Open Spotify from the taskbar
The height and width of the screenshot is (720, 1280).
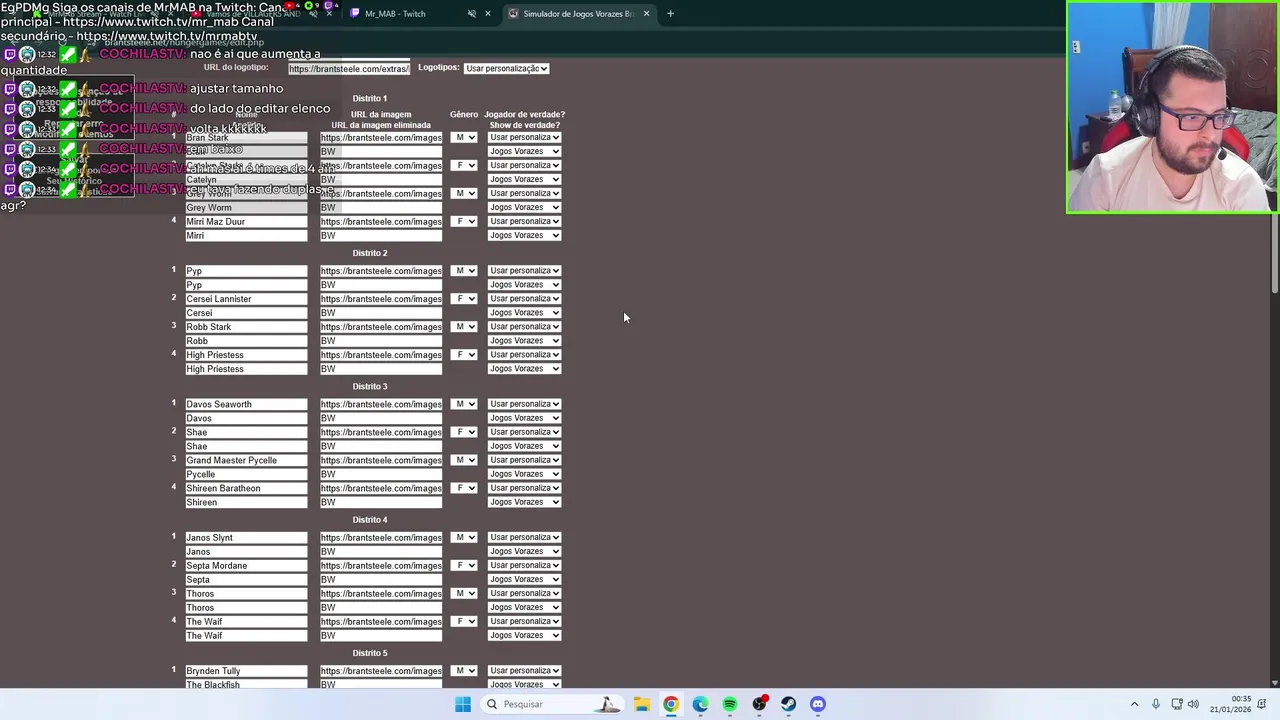coord(730,704)
